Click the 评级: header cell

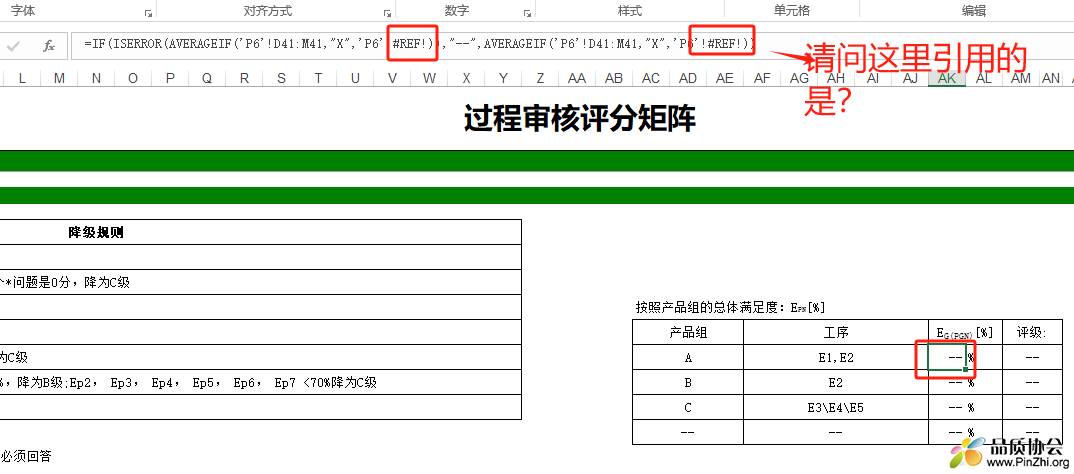point(1032,332)
